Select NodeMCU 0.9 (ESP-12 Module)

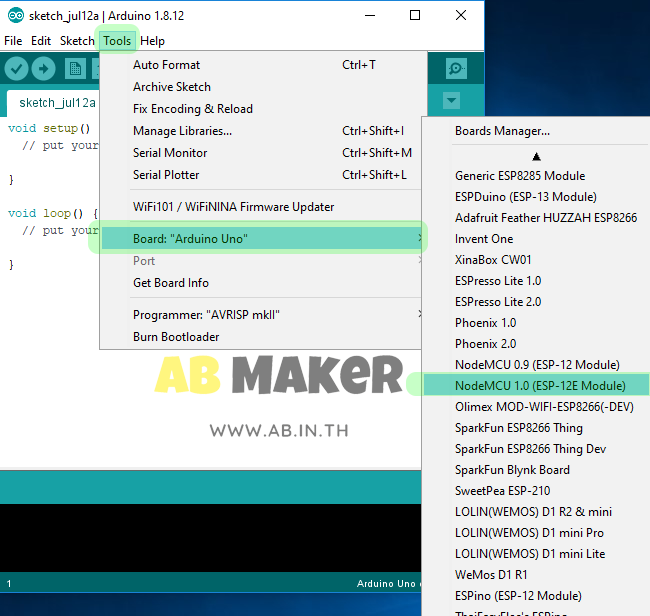536,365
